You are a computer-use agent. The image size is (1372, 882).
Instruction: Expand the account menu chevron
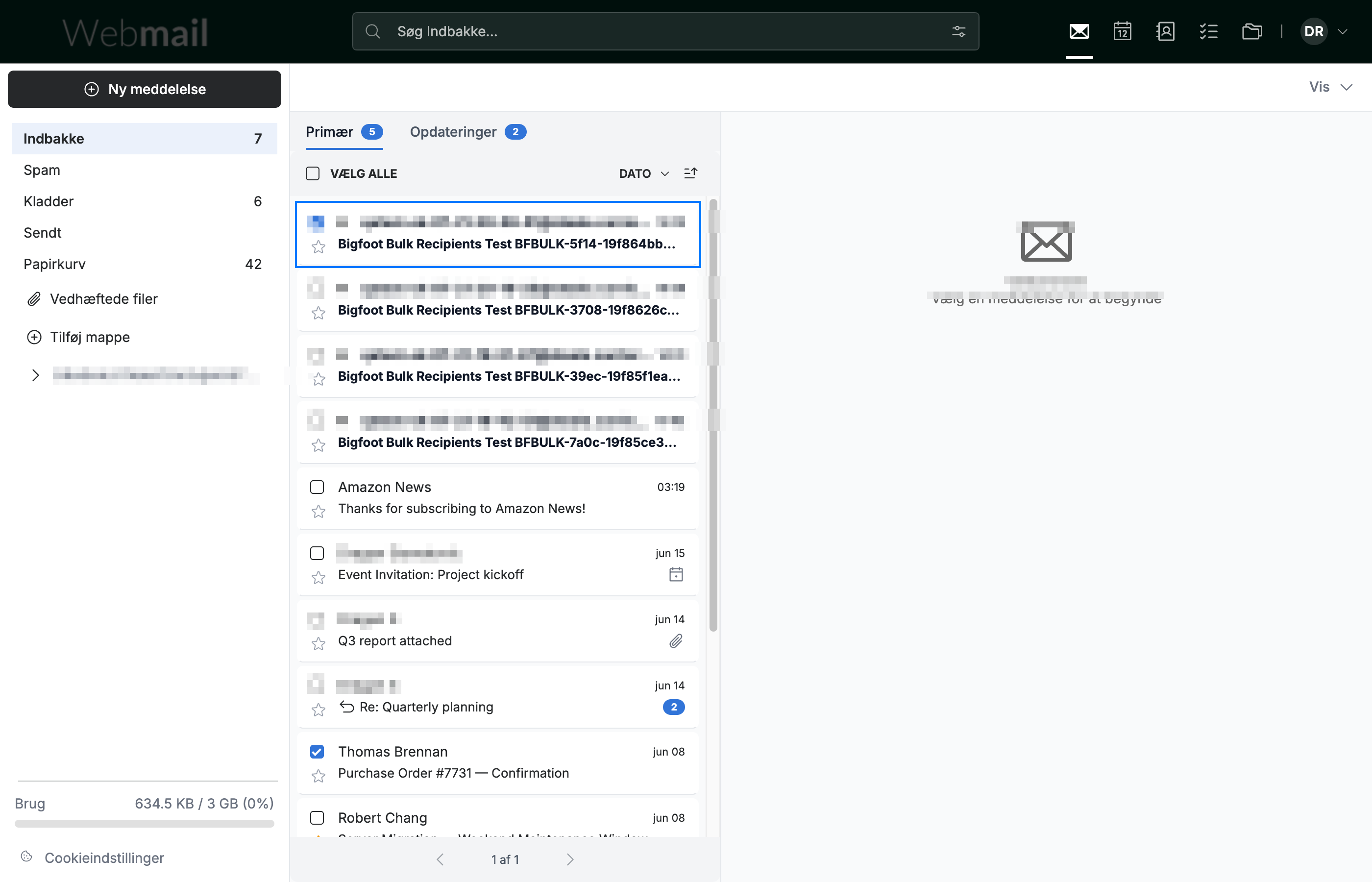click(x=1342, y=31)
